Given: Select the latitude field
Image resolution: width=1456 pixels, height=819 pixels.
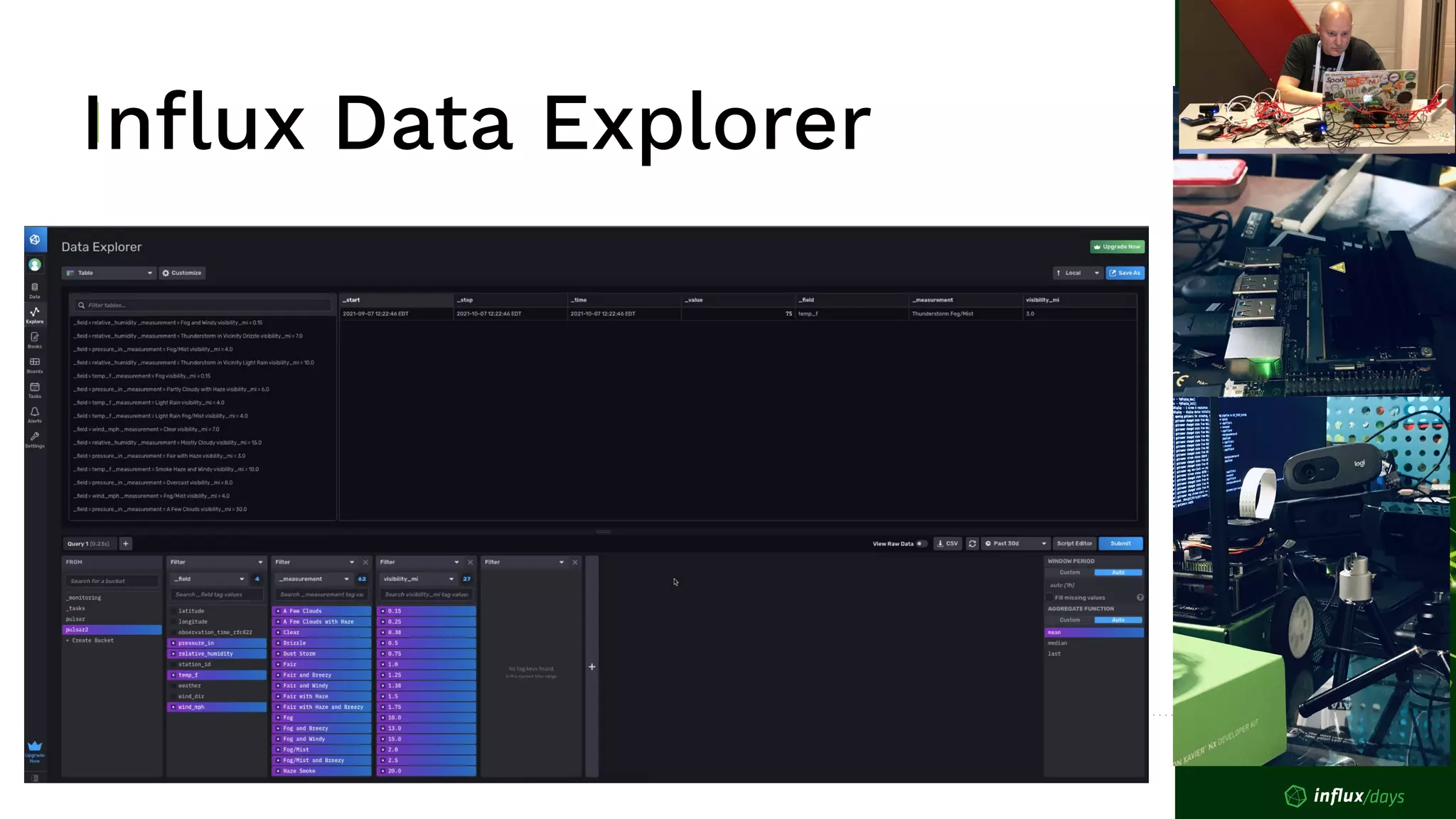Looking at the screenshot, I should (x=217, y=611).
